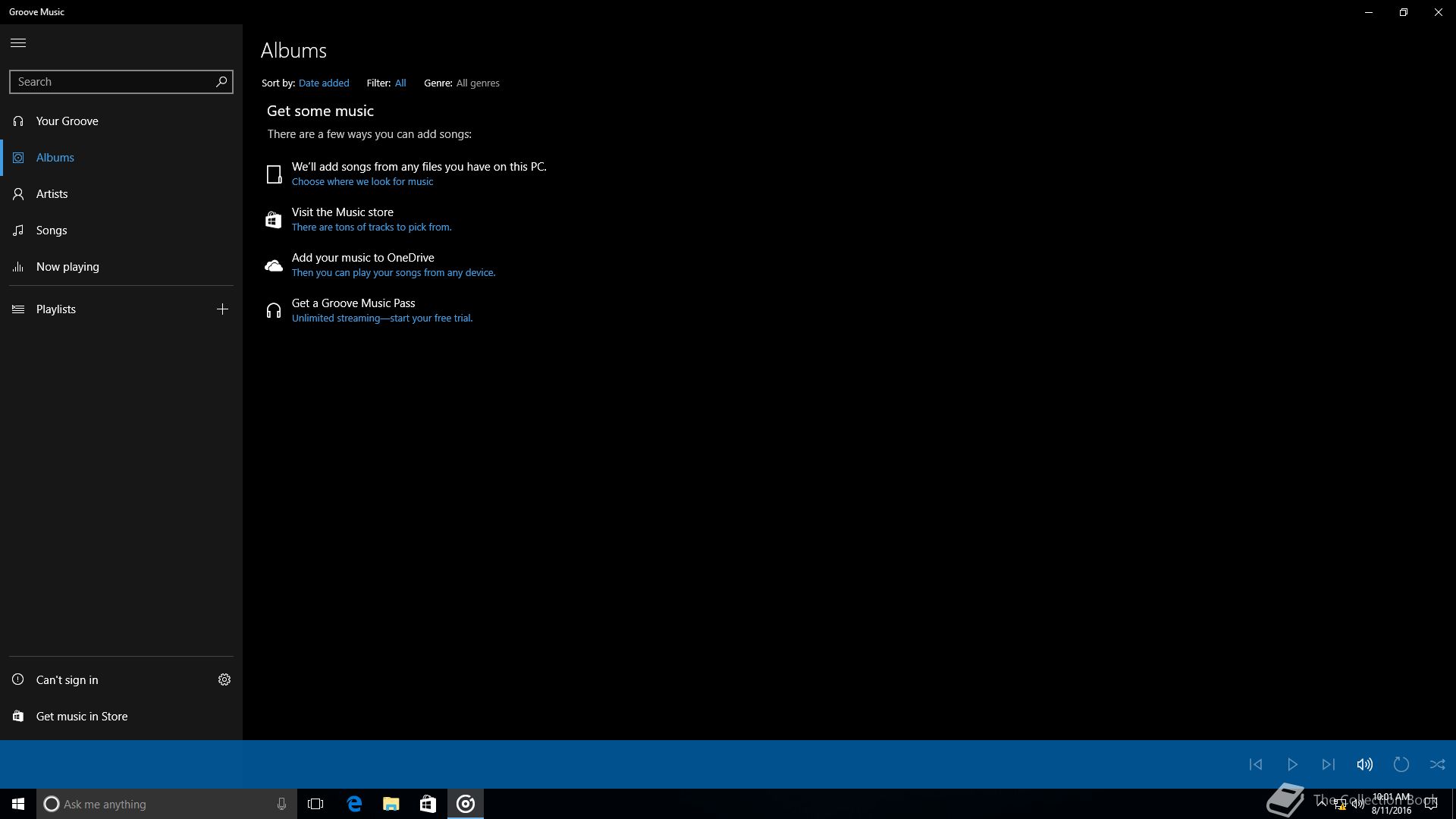Click the search magnifier icon
The height and width of the screenshot is (819, 1456).
[x=221, y=82]
